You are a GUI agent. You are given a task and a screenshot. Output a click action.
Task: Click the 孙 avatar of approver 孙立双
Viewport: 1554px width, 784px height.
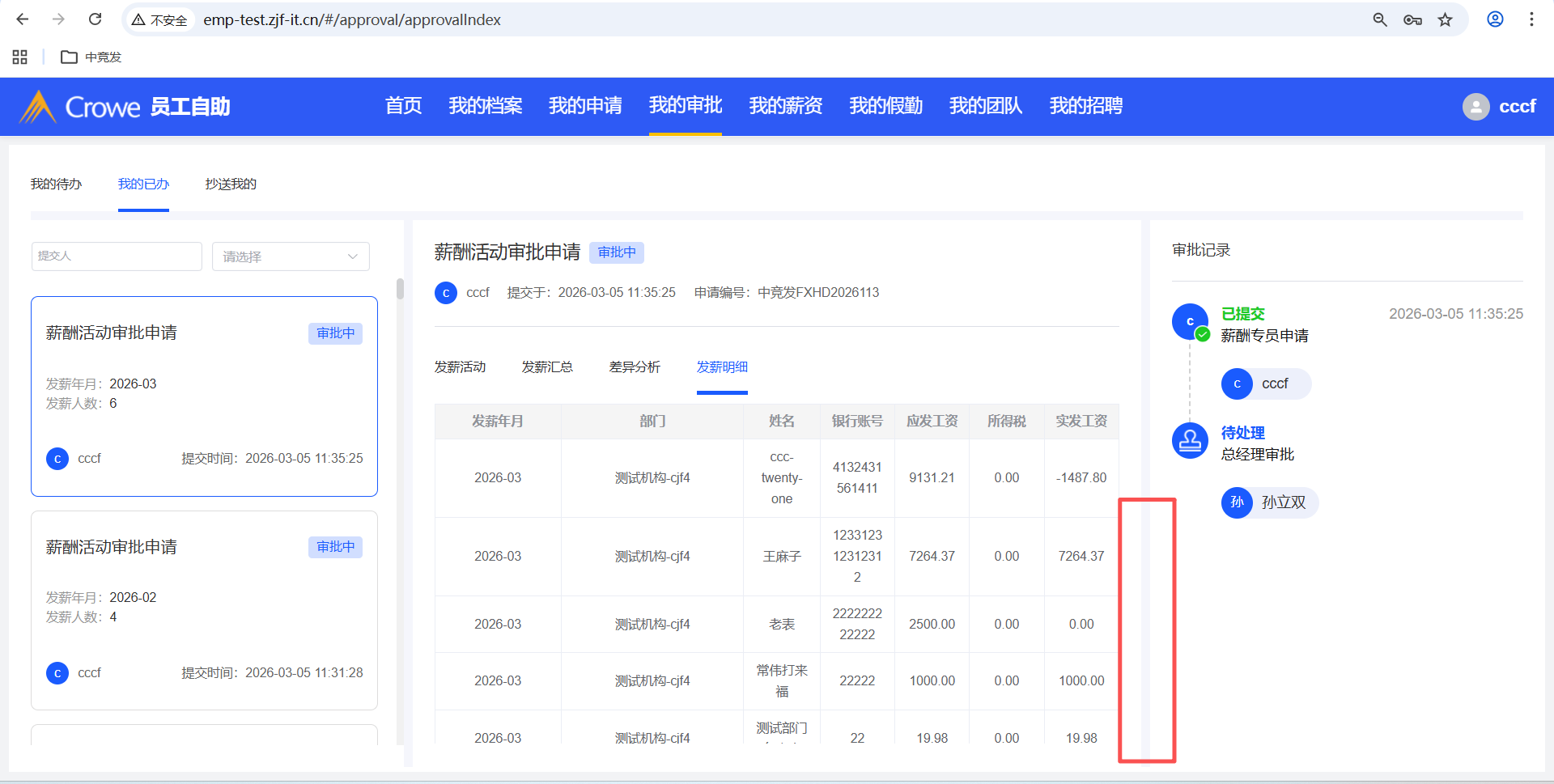(1237, 502)
